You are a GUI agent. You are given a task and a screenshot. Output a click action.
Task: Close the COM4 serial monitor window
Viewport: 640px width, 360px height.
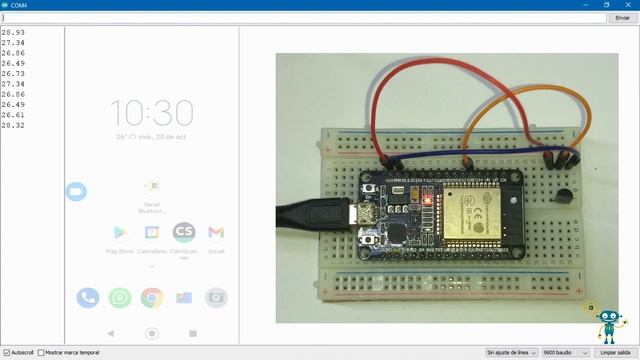[628, 5]
